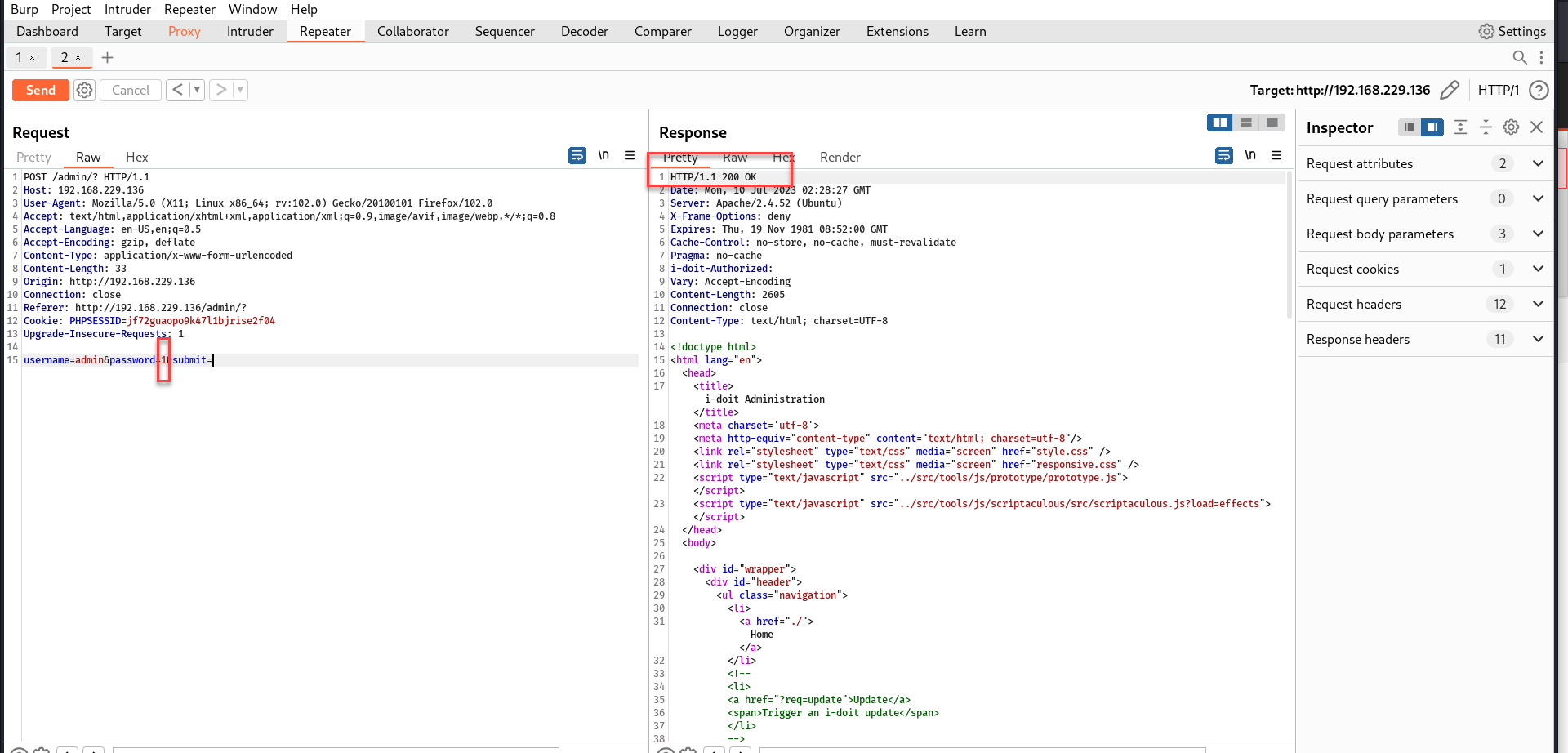Open the Intruder menu in menu bar
This screenshot has height=753, width=1568.
127,9
